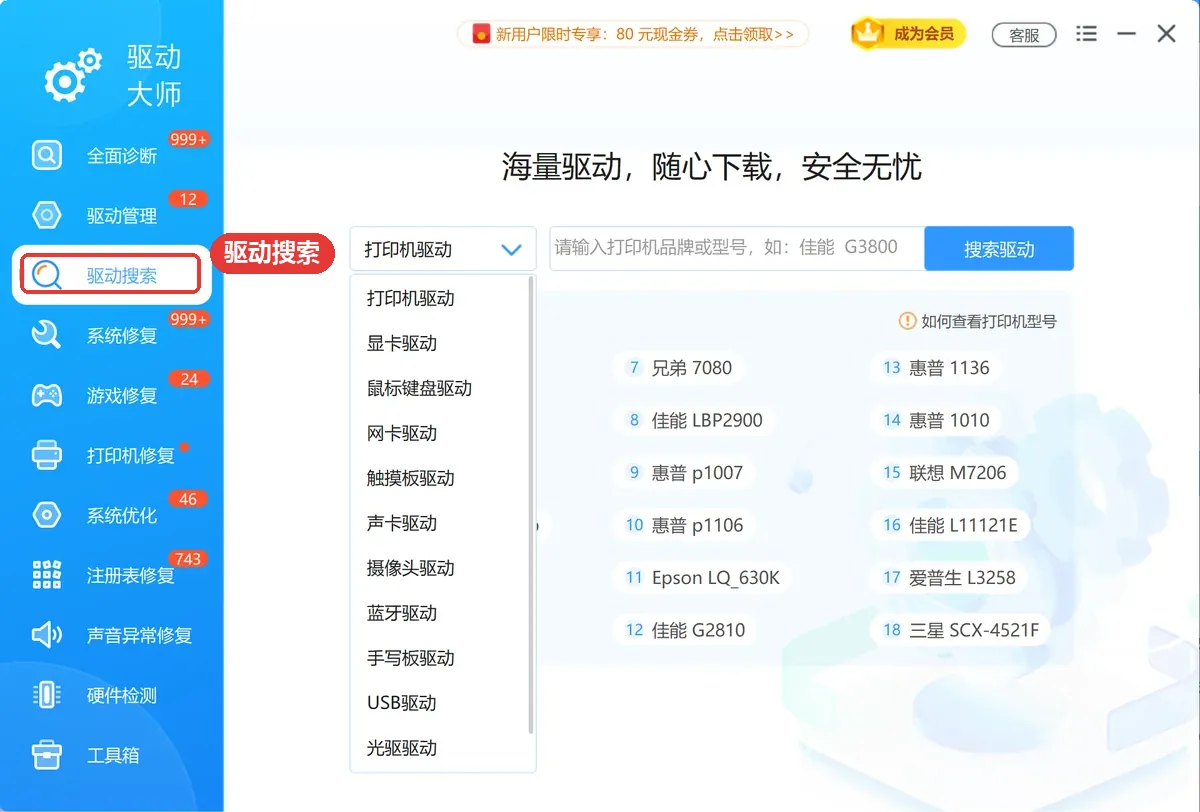Click the 游戏修复 gamepad icon
Viewport: 1200px width, 812px height.
point(47,395)
